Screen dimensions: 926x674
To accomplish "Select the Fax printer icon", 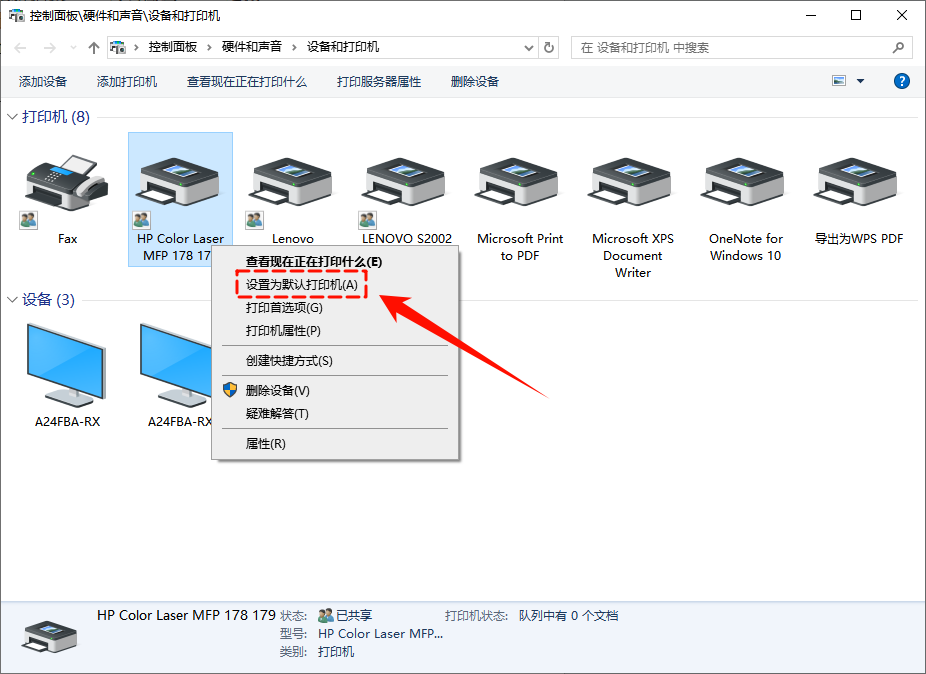I will click(67, 185).
